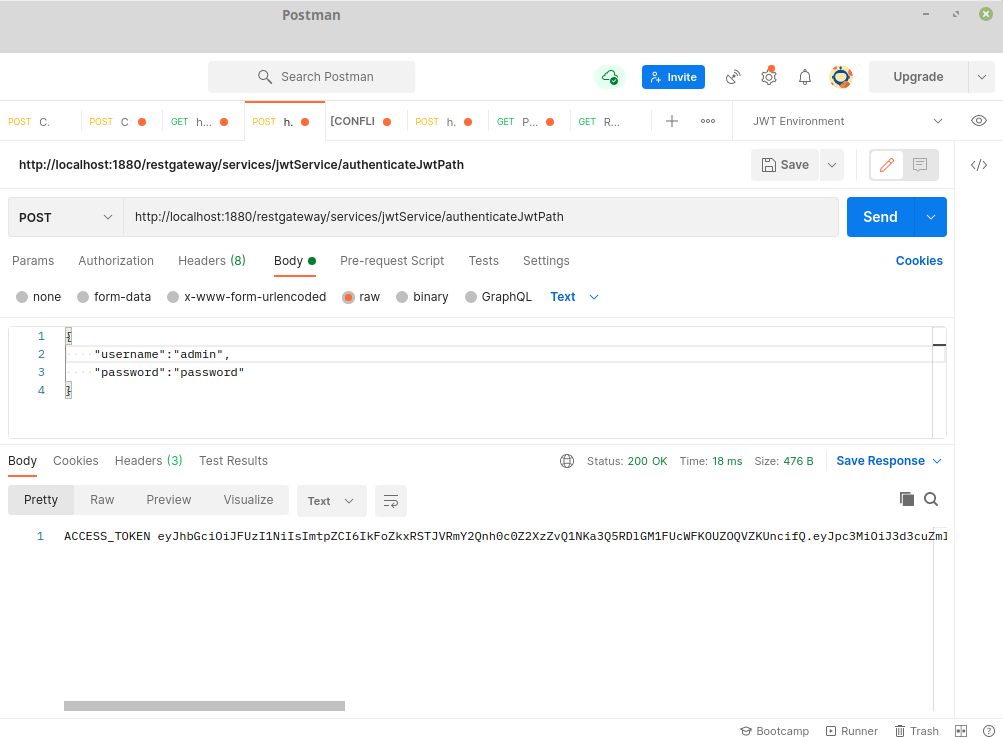
Task: Open the request Headers (8) tab
Action: point(212,261)
